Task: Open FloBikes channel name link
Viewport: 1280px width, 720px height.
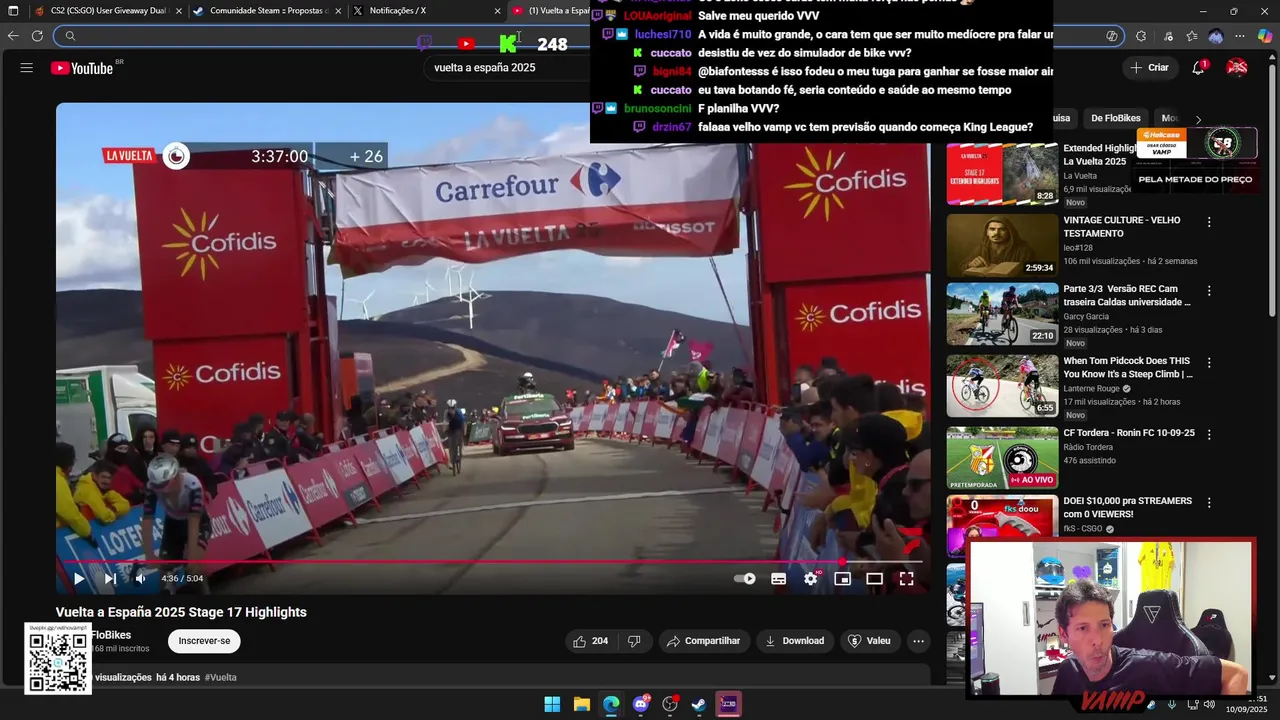Action: pyautogui.click(x=111, y=635)
